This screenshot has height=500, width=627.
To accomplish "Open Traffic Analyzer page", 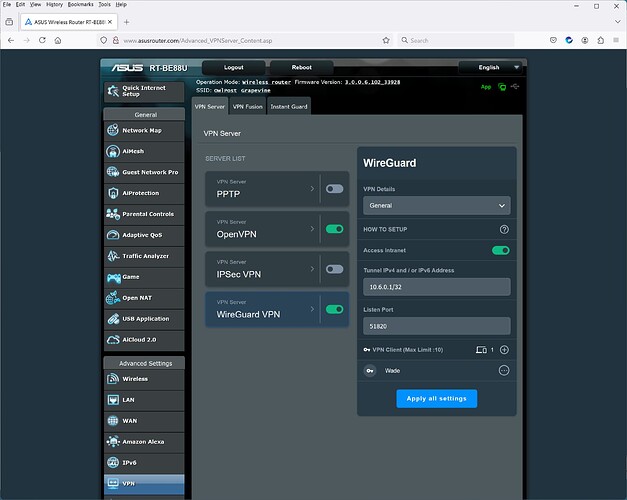I will point(144,256).
